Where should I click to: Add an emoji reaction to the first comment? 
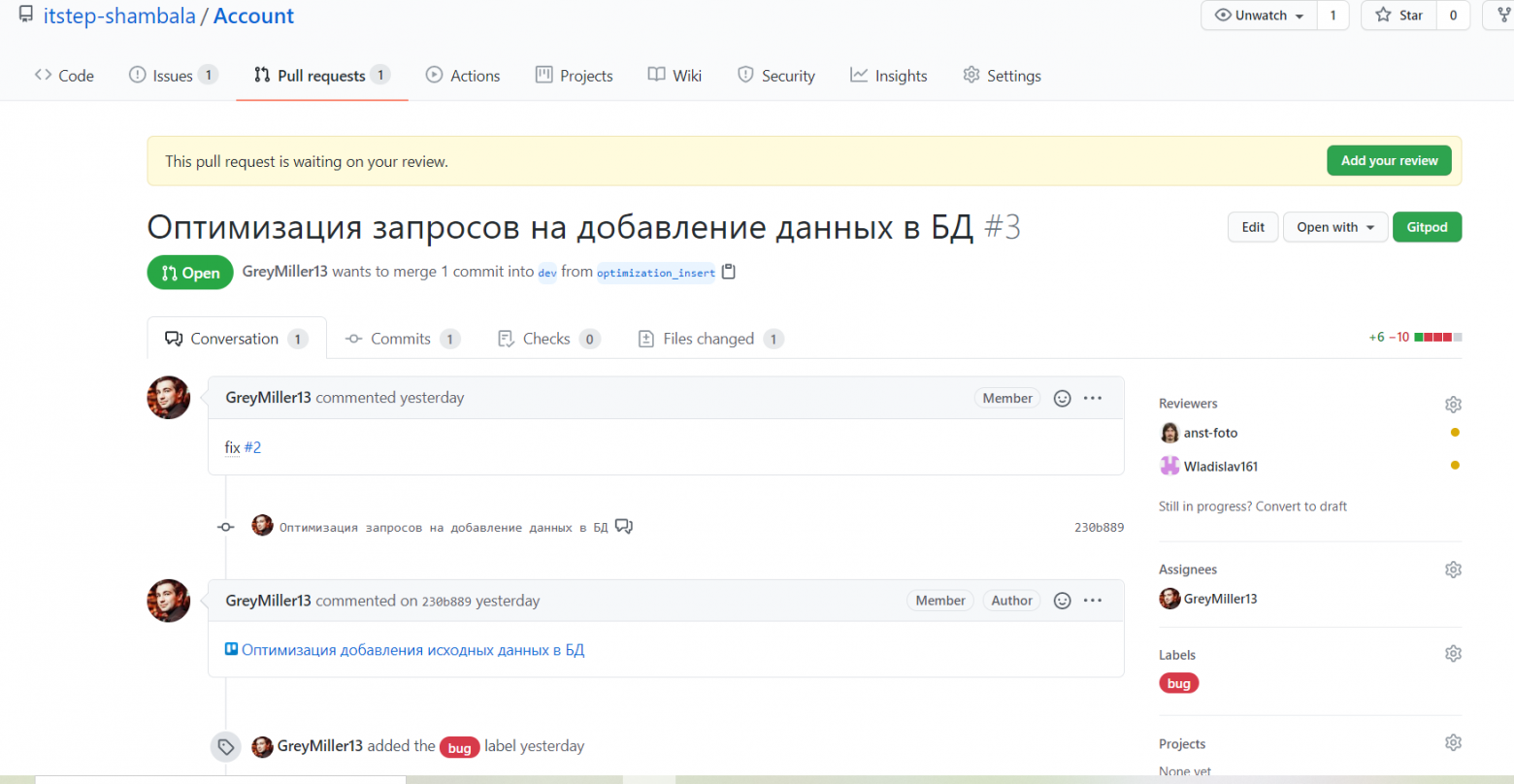(x=1062, y=398)
